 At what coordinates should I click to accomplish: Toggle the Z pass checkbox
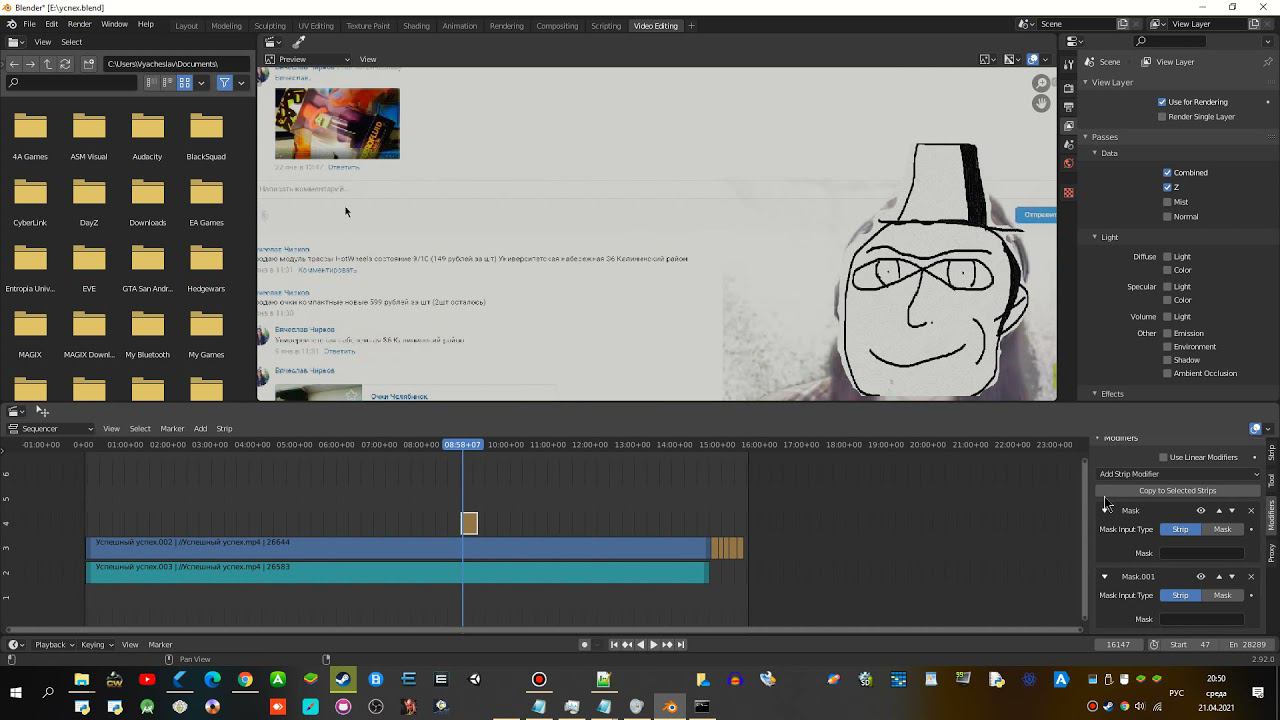(1167, 187)
